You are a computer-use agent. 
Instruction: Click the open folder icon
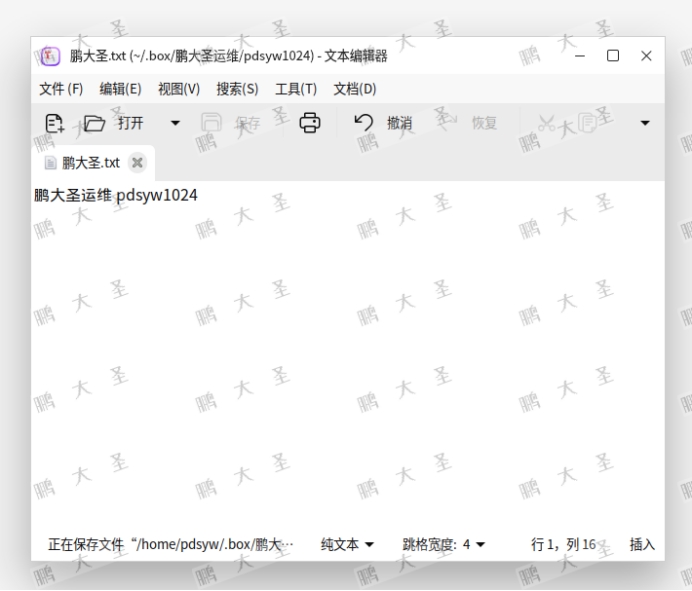tap(94, 123)
